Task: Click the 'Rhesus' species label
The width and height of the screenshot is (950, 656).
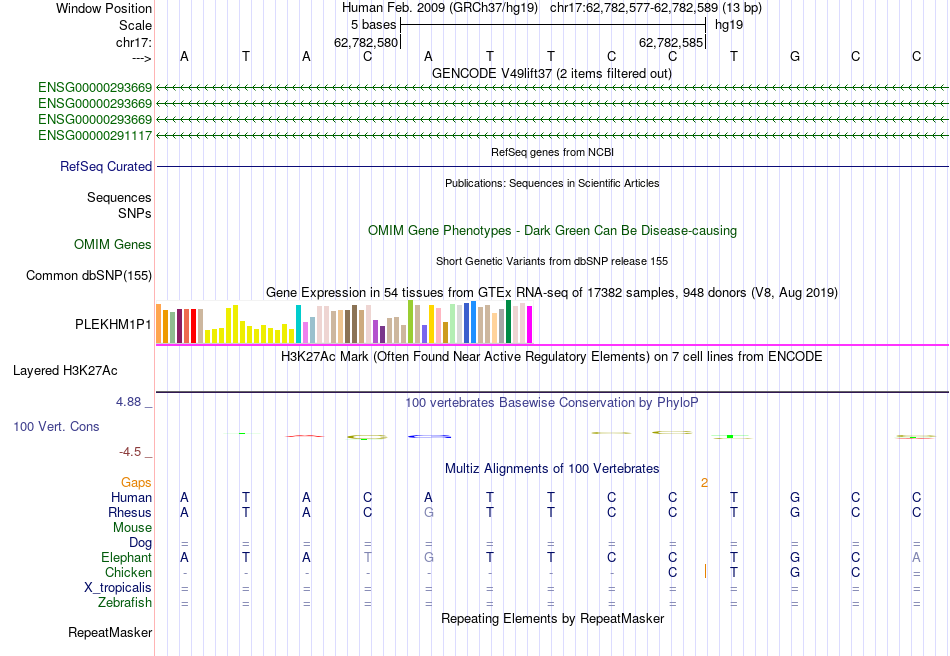Action: 130,512
